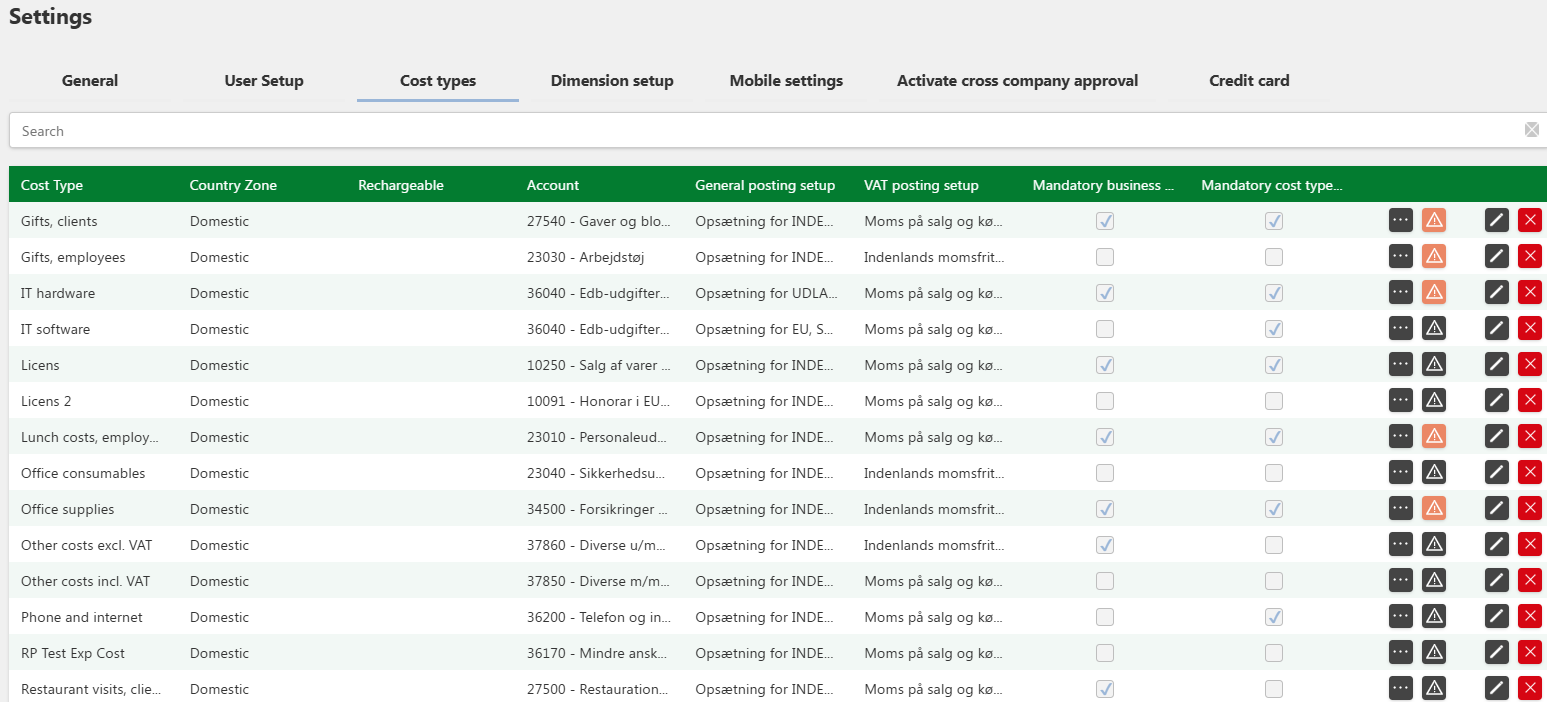Click the Account column header
Screen dimensions: 1547x702
coord(553,185)
